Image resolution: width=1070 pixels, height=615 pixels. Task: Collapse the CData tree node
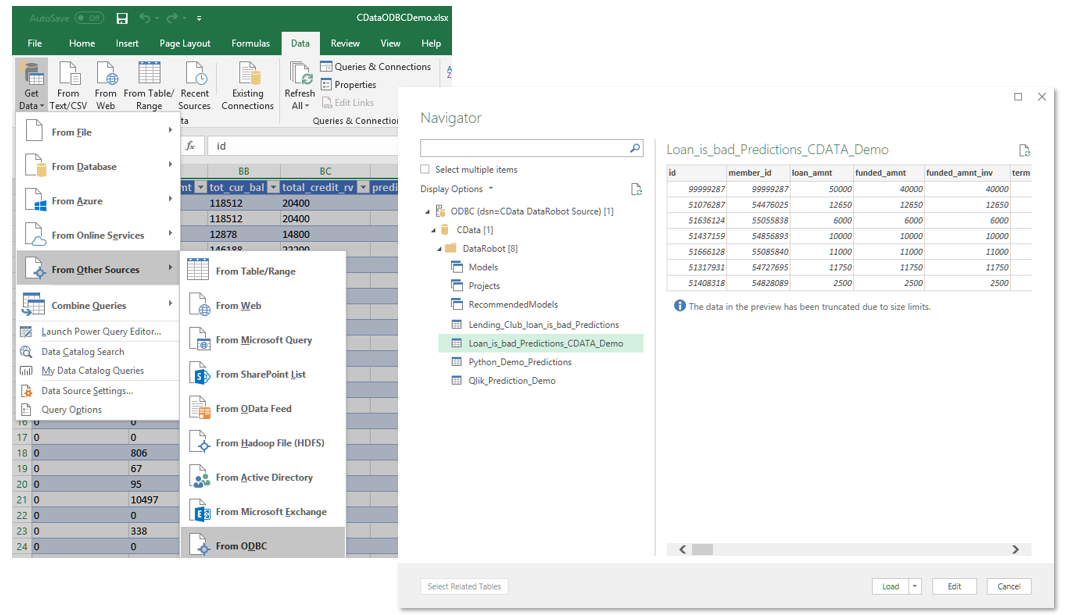434,230
